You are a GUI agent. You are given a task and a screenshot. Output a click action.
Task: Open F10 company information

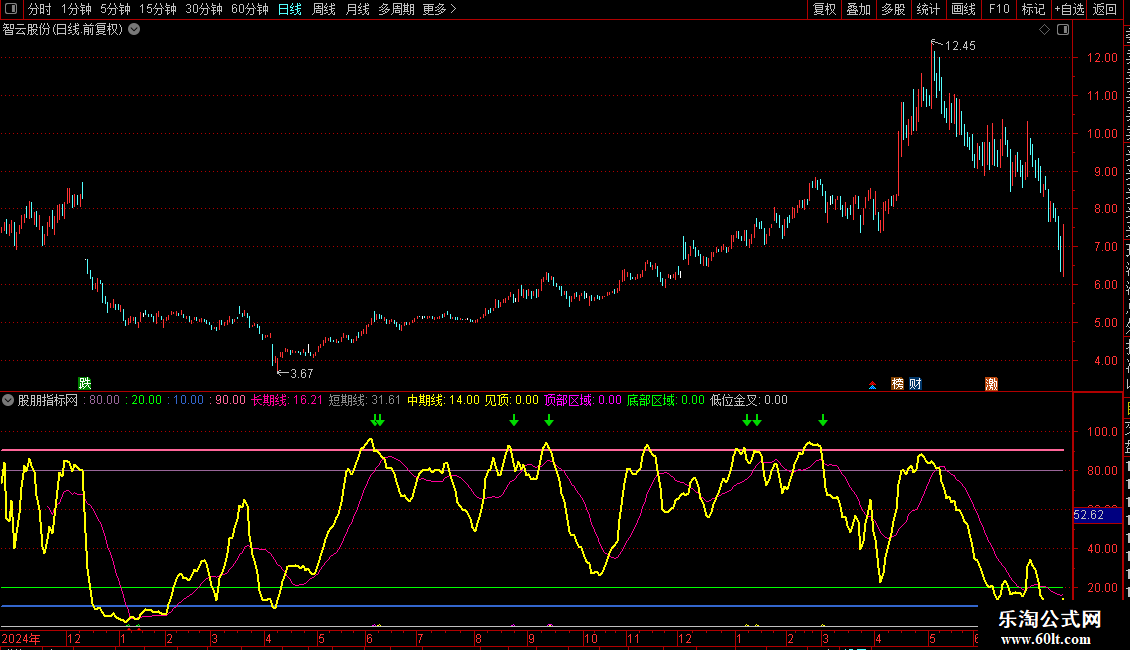(x=999, y=9)
